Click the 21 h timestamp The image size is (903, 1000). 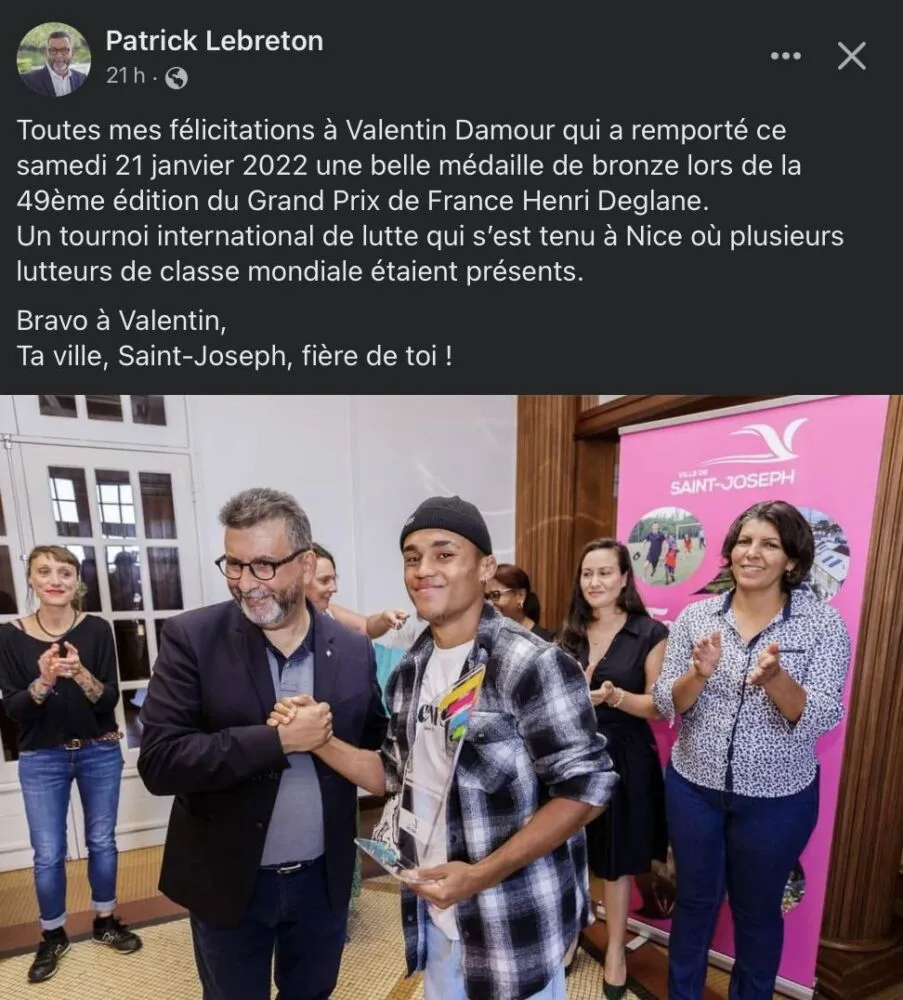126,77
